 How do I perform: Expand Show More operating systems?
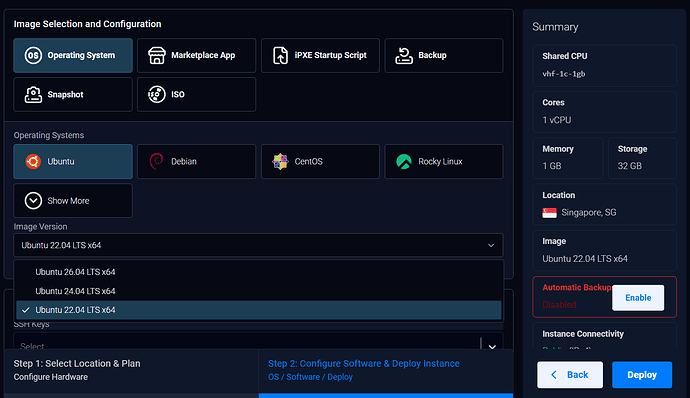pyautogui.click(x=73, y=201)
